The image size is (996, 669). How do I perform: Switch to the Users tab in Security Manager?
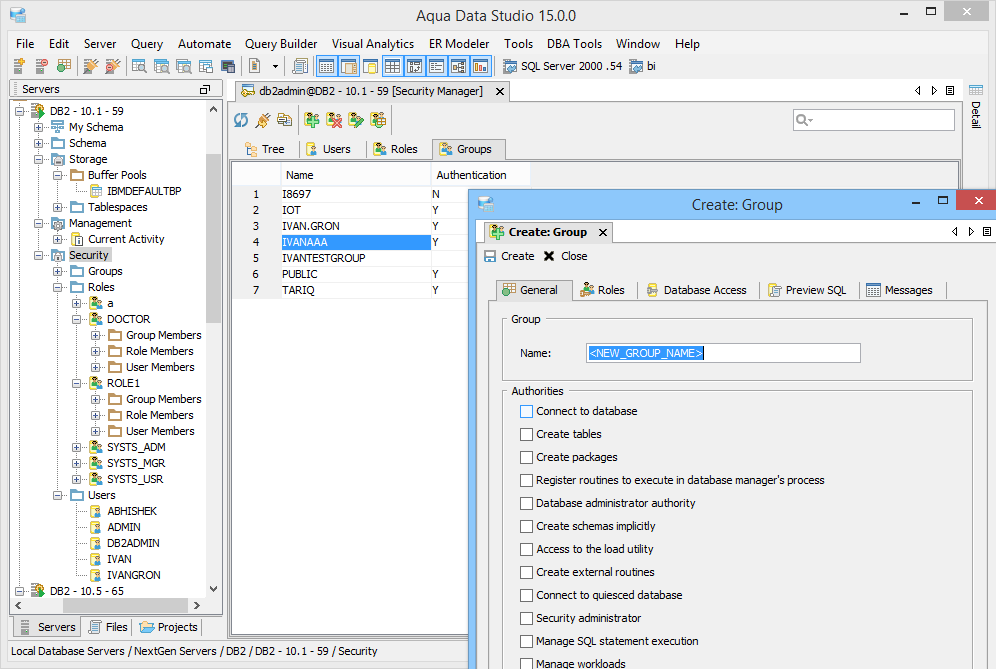point(328,149)
